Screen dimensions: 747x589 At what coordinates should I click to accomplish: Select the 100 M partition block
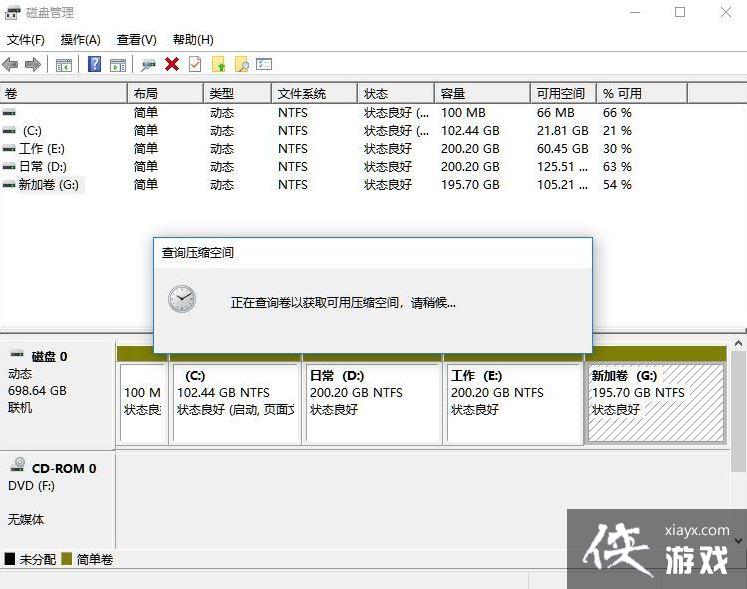[143, 403]
